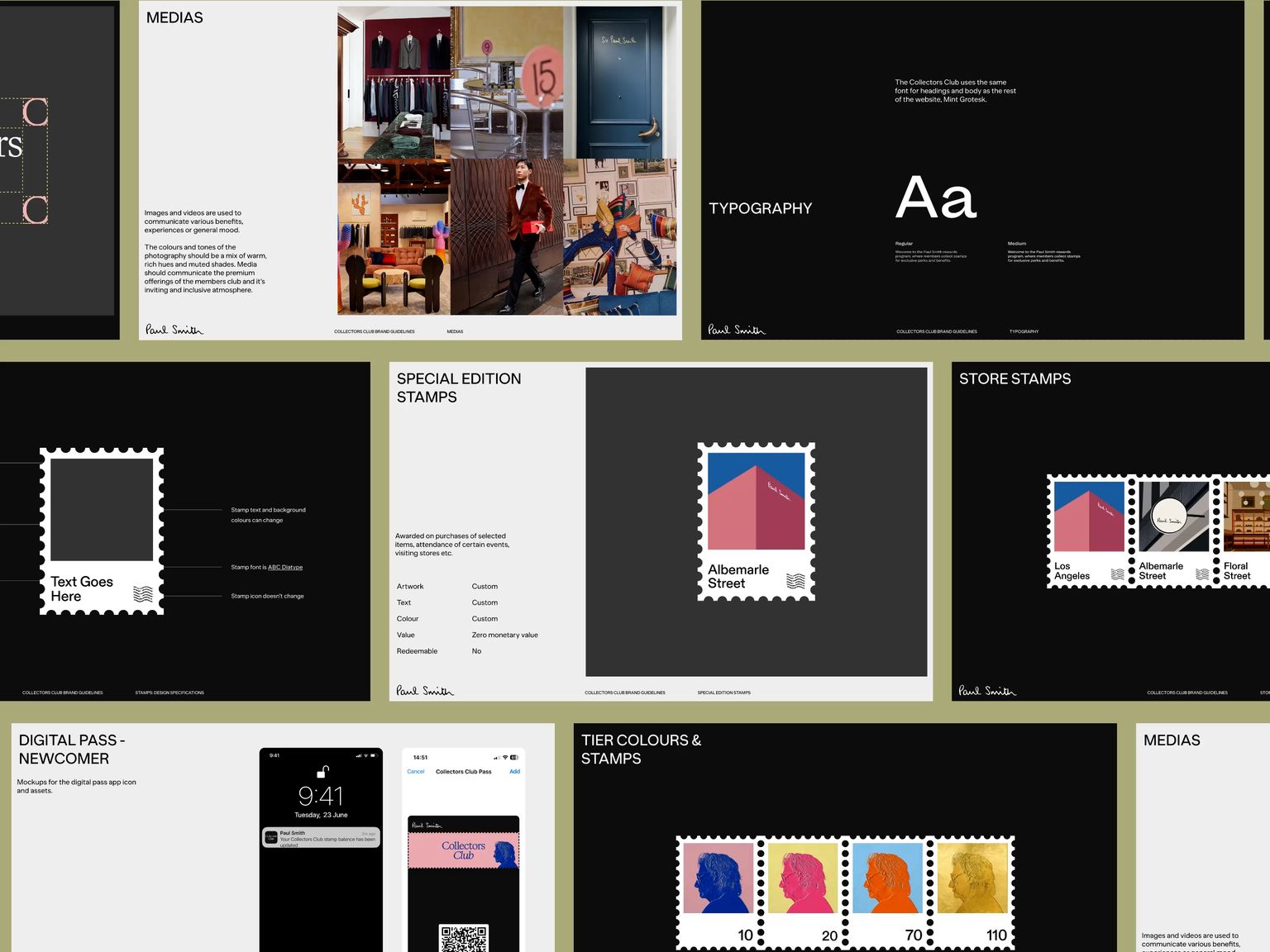The width and height of the screenshot is (1270, 952).
Task: Tap the unlock padlock icon on lock screen
Action: click(x=322, y=772)
